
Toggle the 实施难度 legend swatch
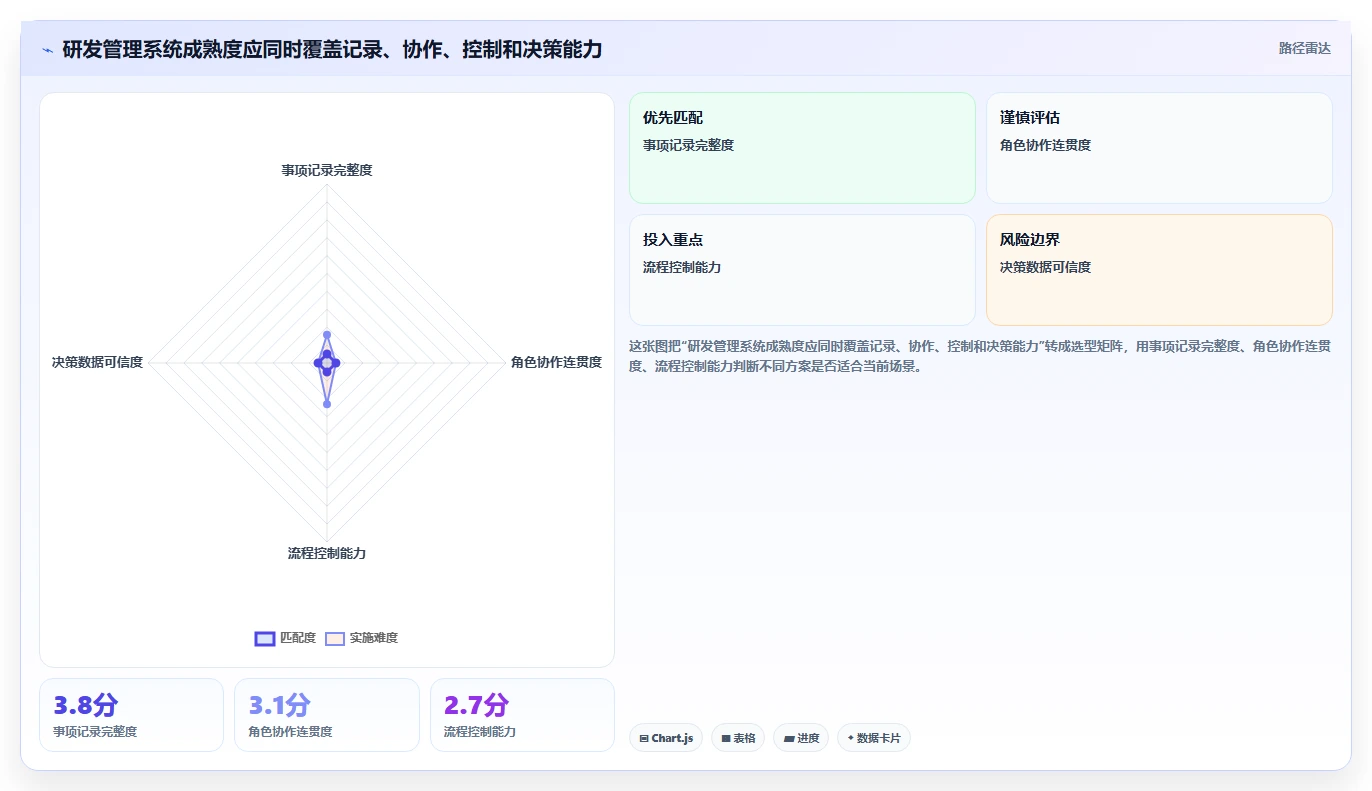click(x=335, y=638)
